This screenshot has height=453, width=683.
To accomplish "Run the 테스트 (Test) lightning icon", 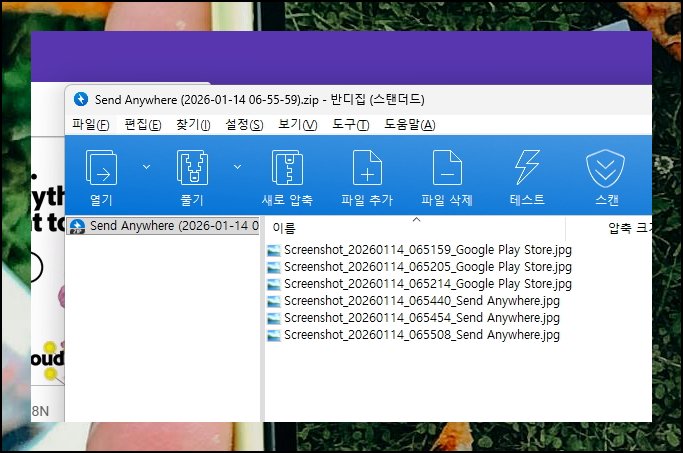I will (527, 168).
